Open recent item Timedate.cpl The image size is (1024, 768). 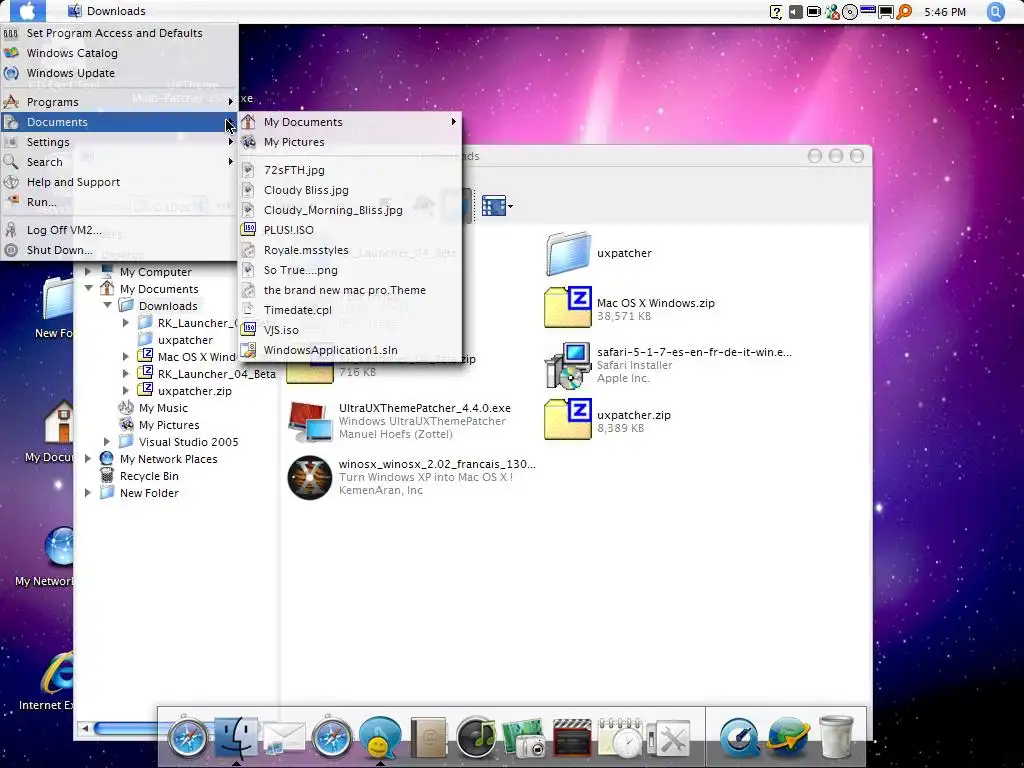pos(350,310)
